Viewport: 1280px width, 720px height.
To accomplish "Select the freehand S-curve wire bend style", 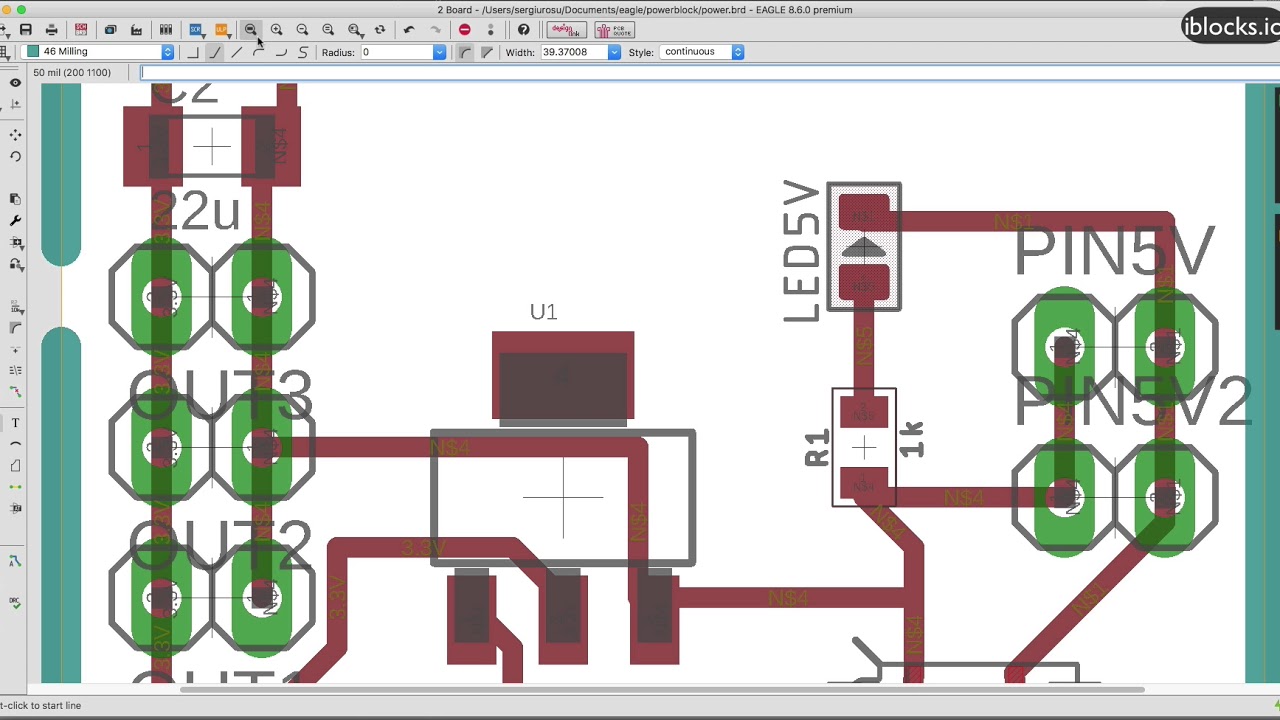I will coord(303,52).
